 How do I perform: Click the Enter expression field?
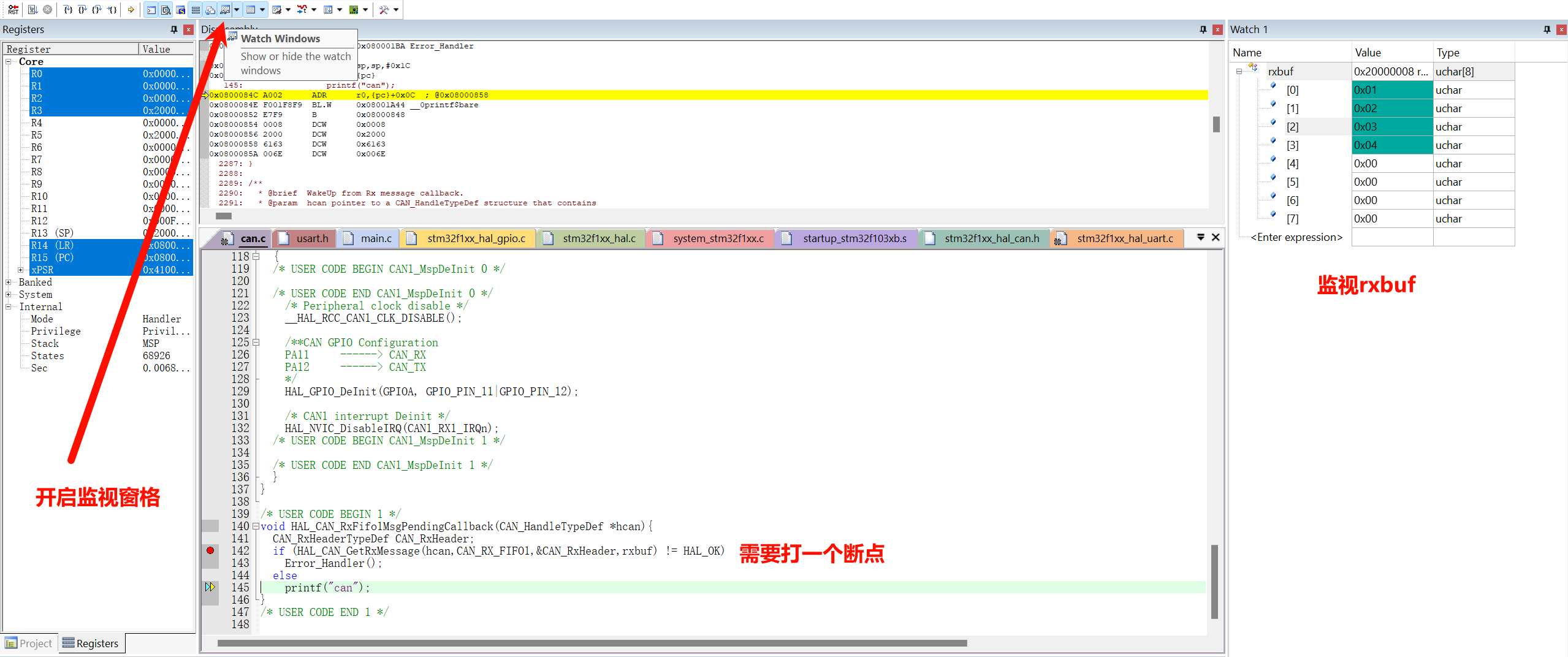pyautogui.click(x=1296, y=237)
